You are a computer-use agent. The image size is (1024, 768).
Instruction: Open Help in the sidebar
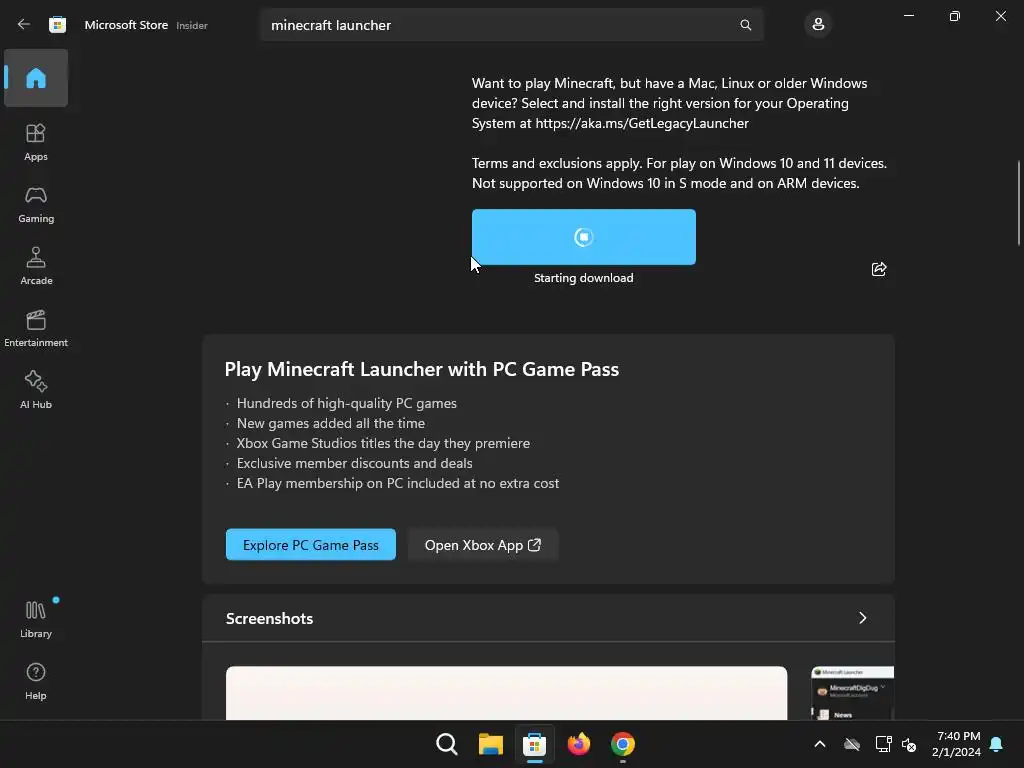36,681
